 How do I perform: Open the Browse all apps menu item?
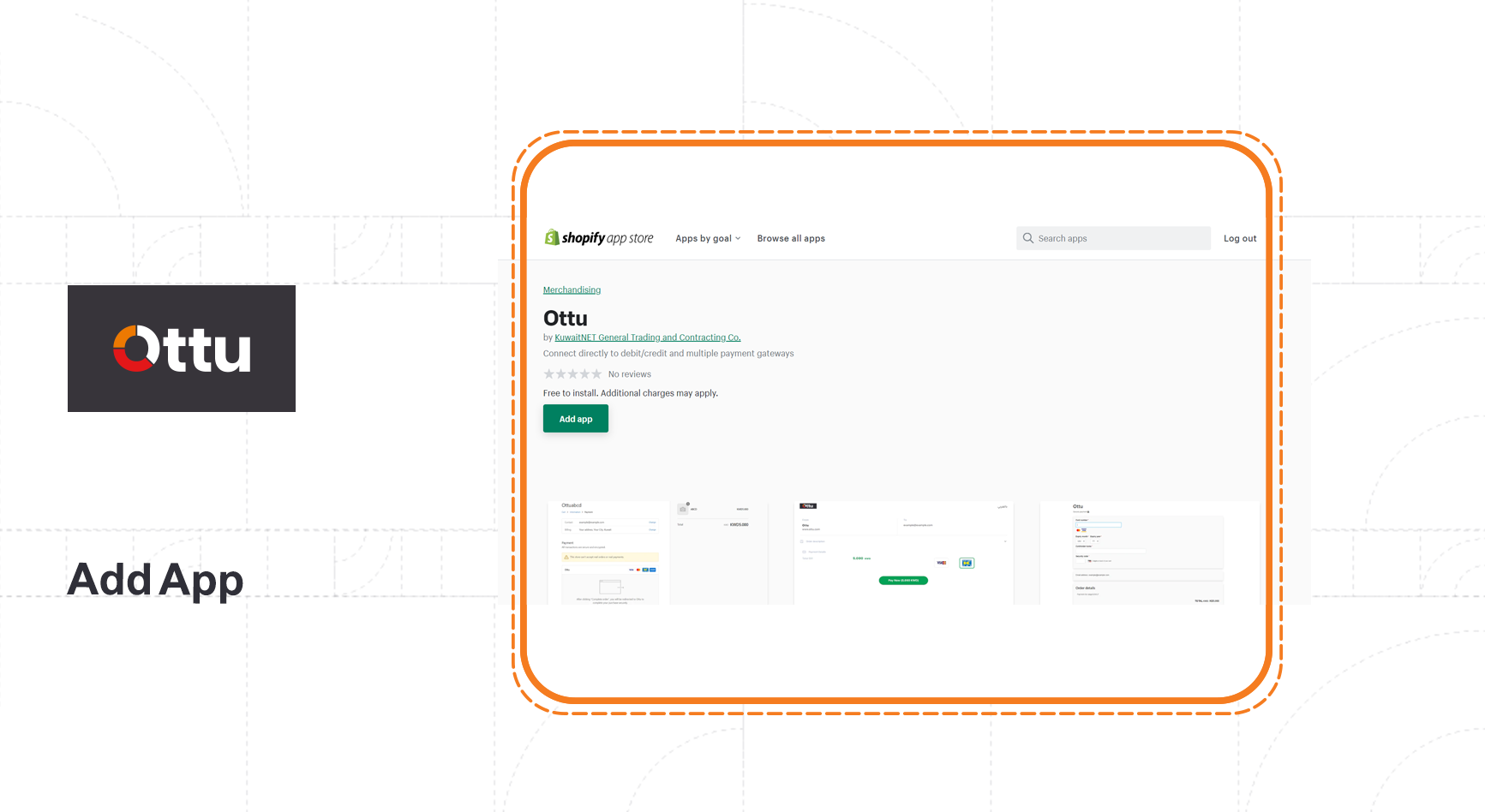point(790,239)
